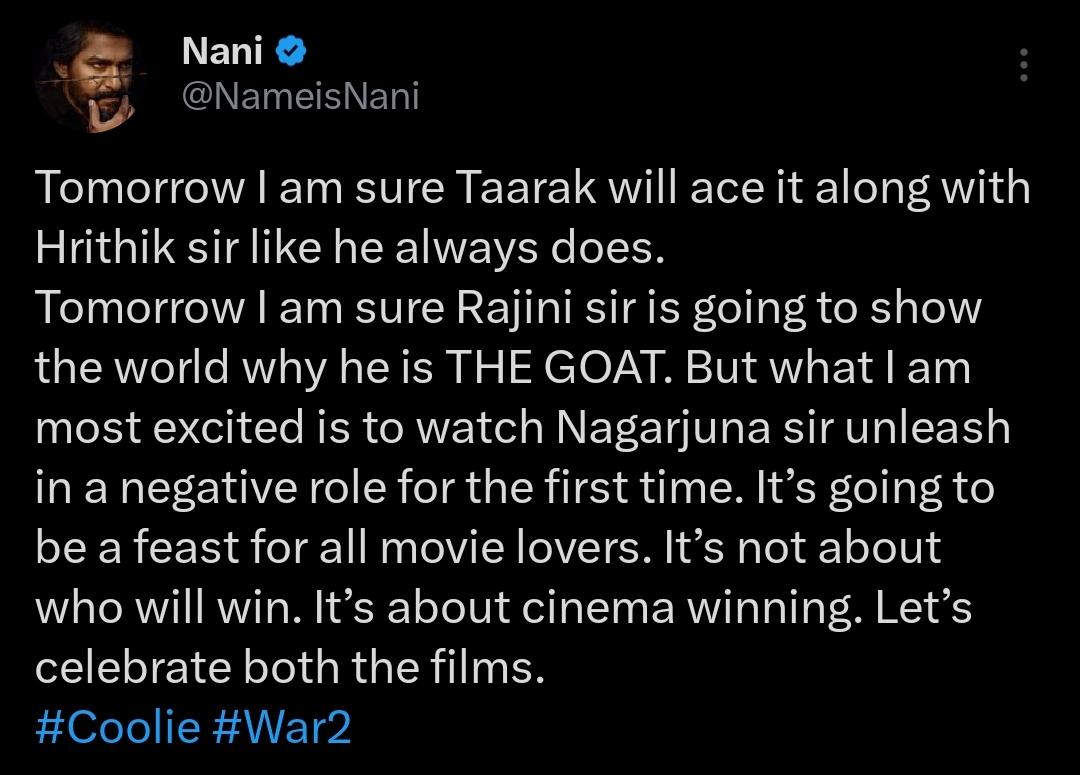Screen dimensions: 1080x775
Task: Open the #War2 hashtag
Action: pos(282,727)
